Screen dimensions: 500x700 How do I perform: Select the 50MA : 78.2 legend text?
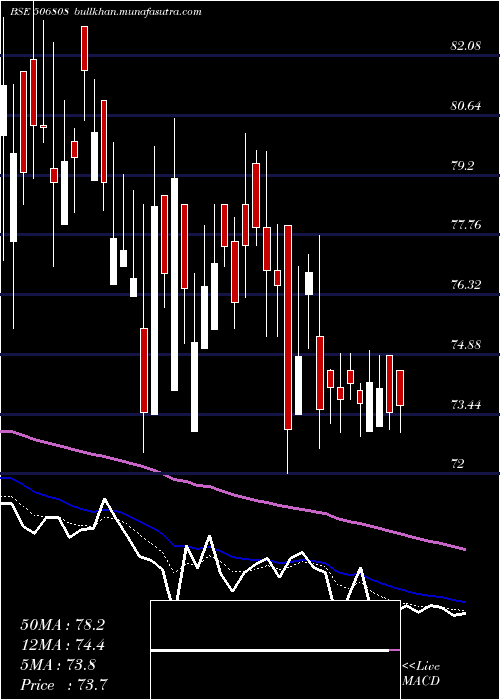(x=63, y=625)
